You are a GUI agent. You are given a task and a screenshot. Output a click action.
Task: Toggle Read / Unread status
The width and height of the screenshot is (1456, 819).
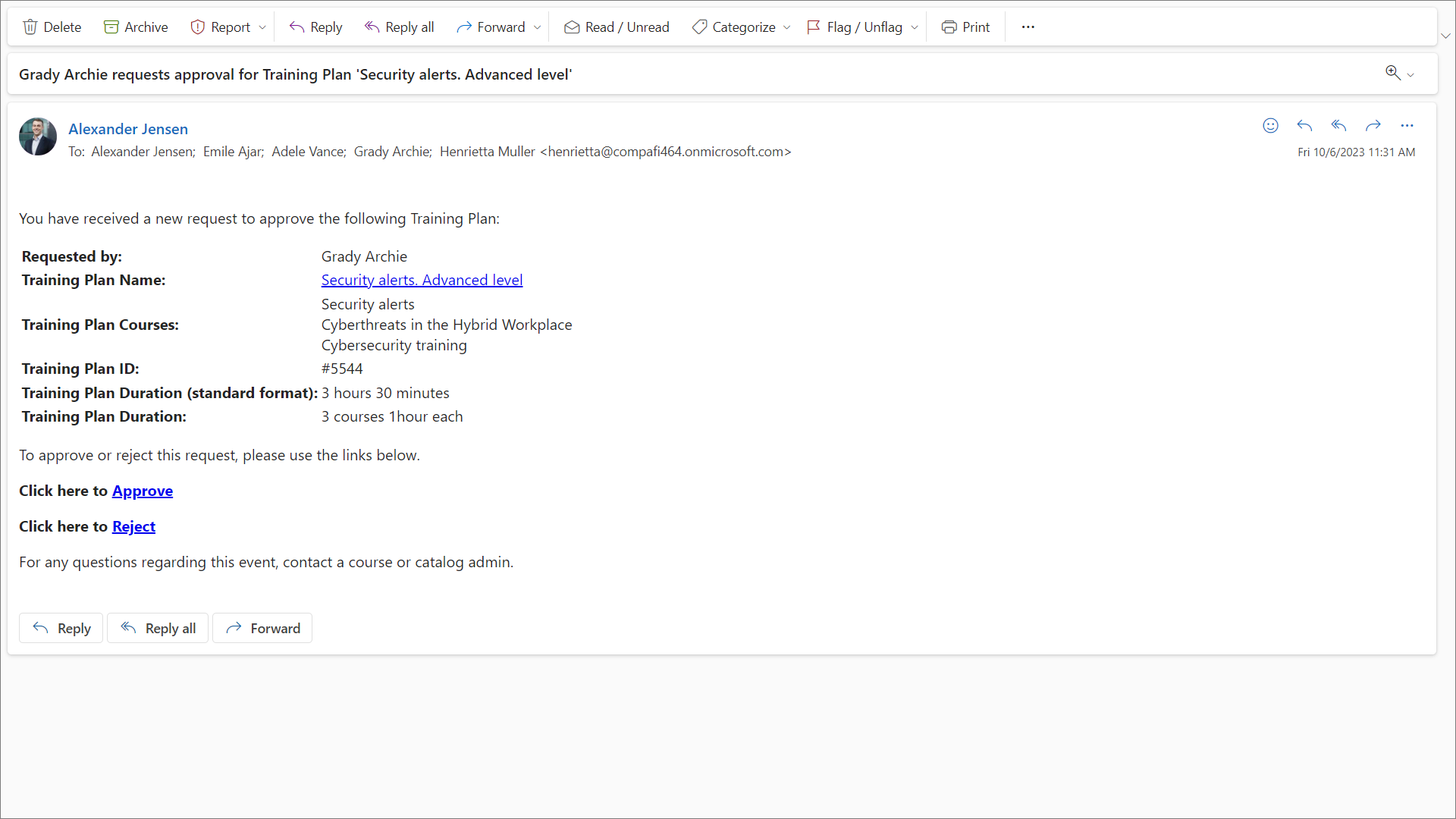(x=617, y=27)
